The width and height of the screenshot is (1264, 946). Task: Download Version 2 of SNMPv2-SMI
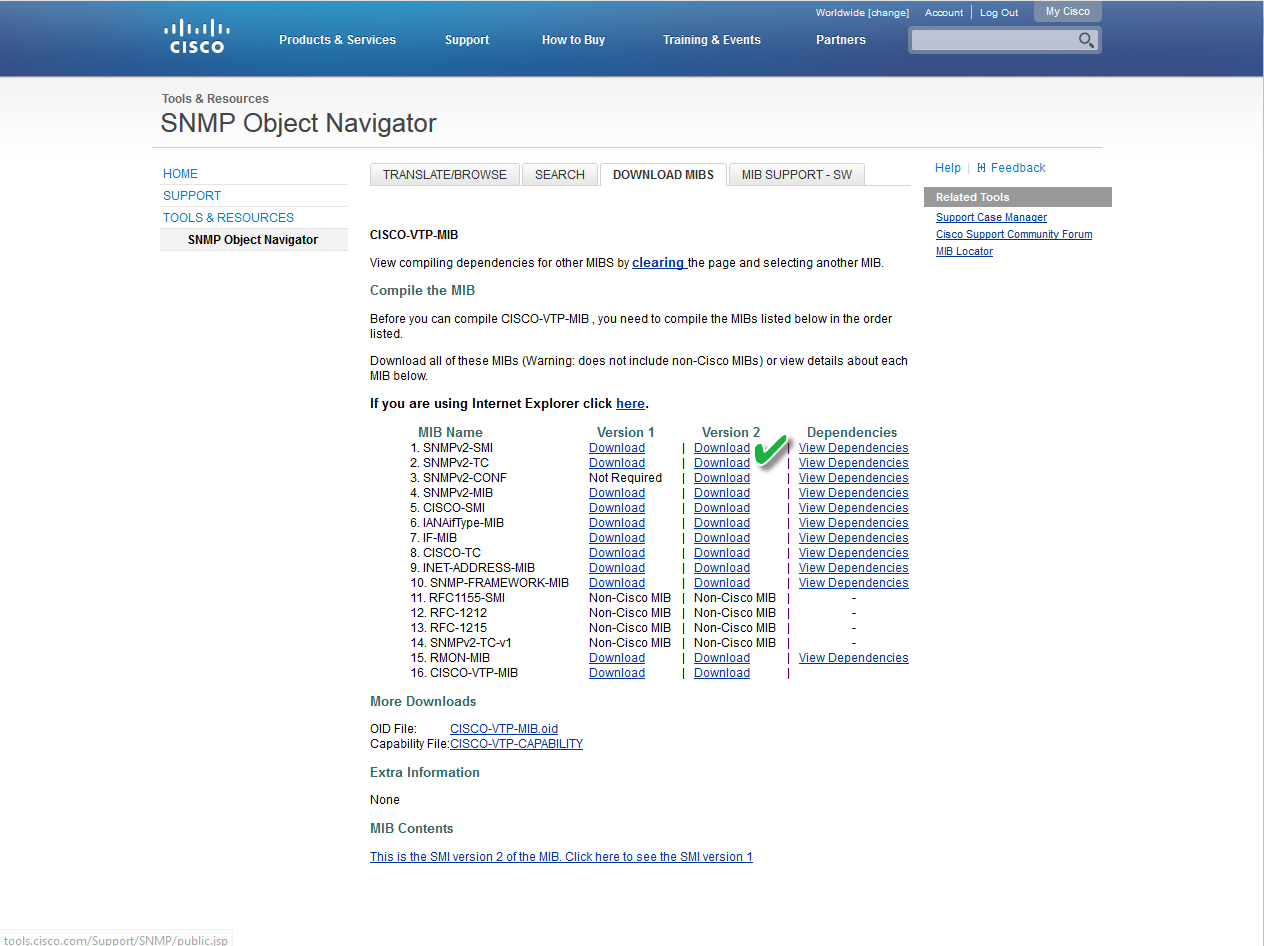coord(722,448)
